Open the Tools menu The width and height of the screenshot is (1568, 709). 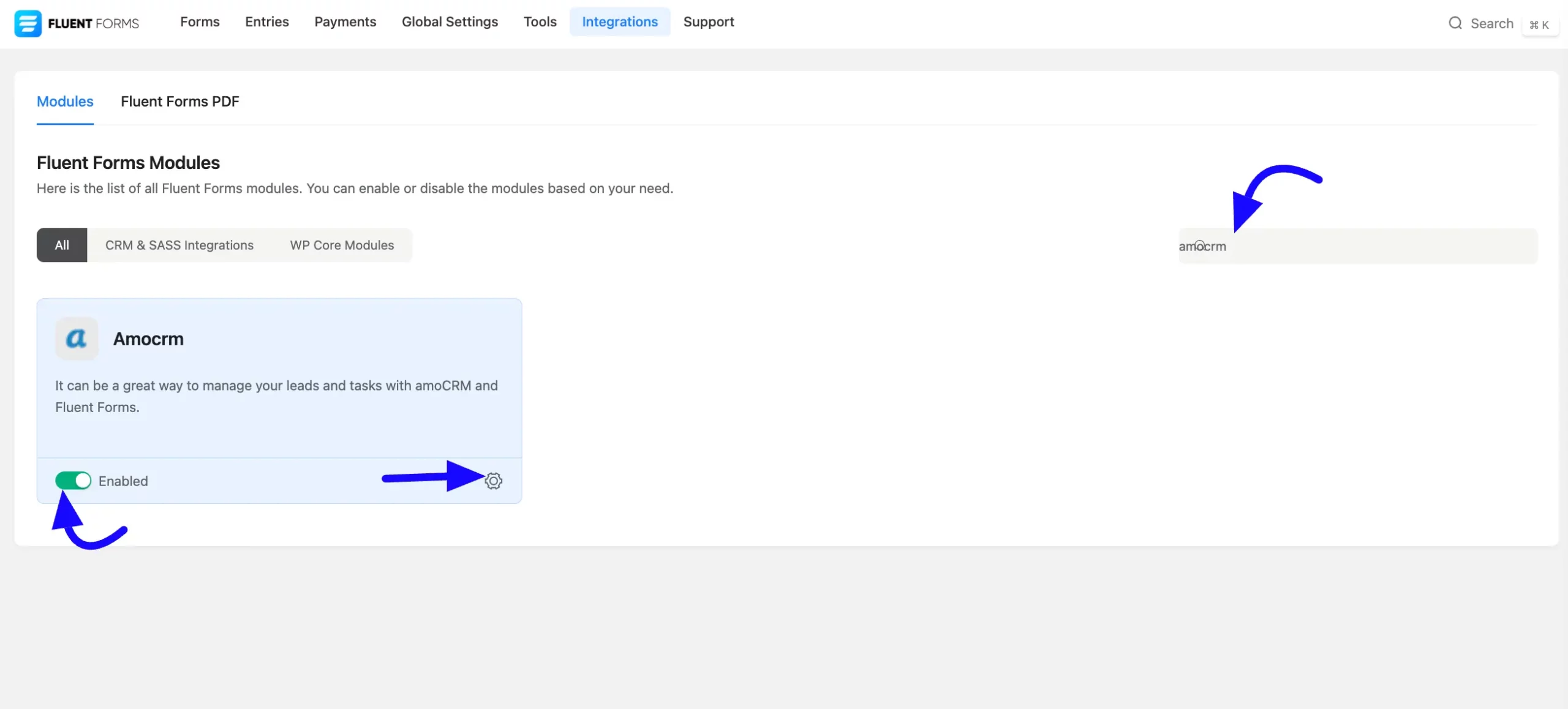point(540,22)
